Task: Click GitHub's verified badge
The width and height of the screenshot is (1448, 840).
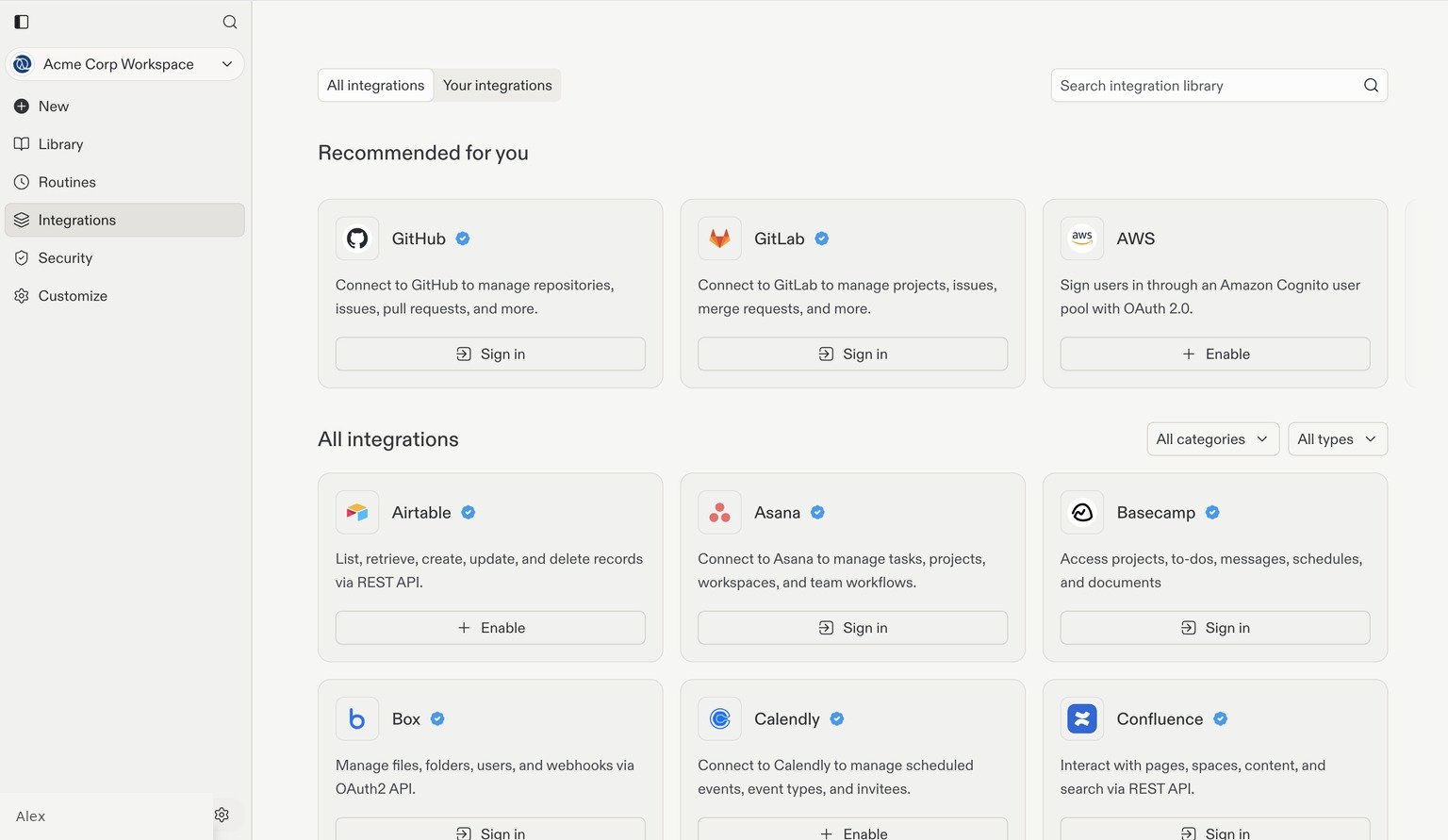Action: (463, 239)
